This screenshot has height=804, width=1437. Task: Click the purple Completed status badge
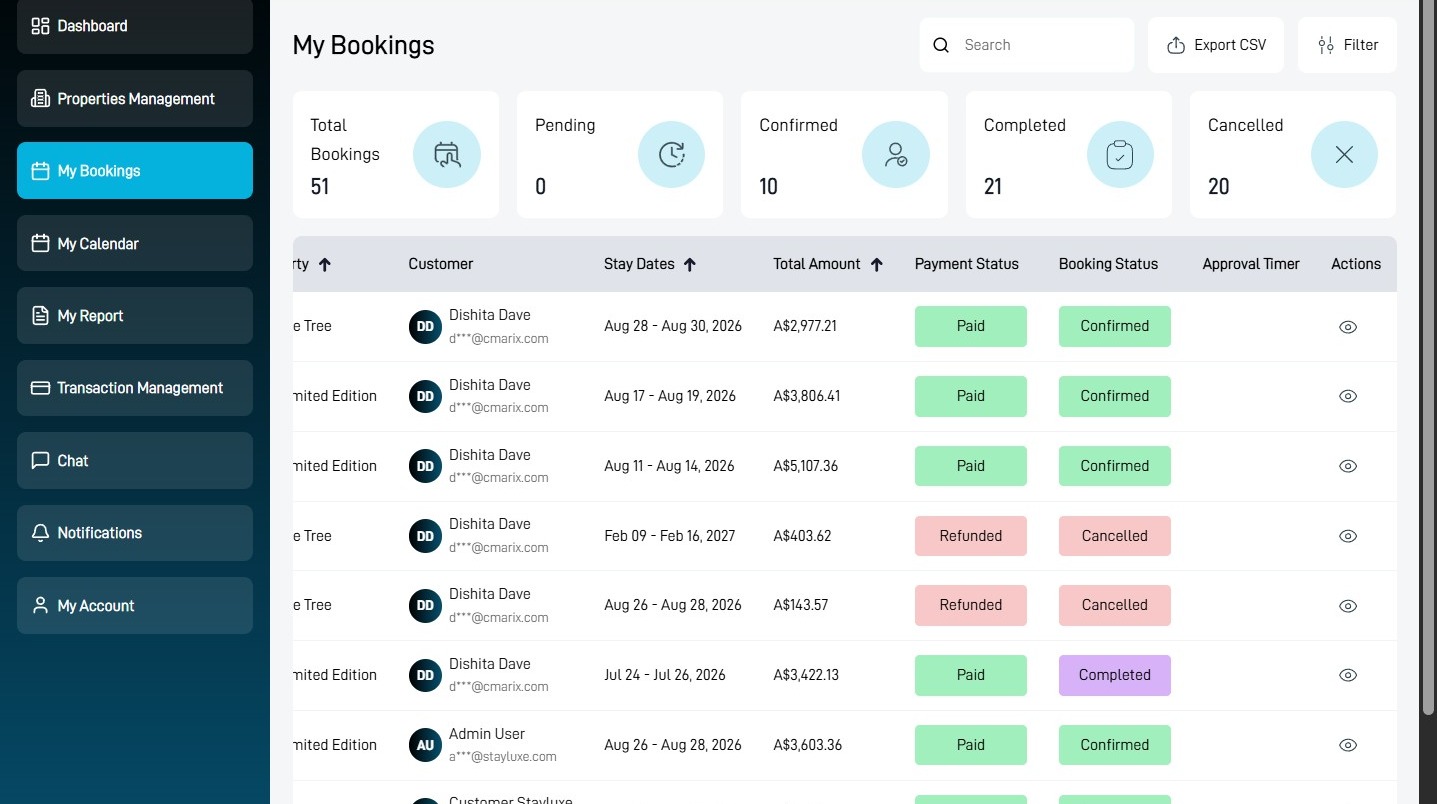[x=1115, y=675]
